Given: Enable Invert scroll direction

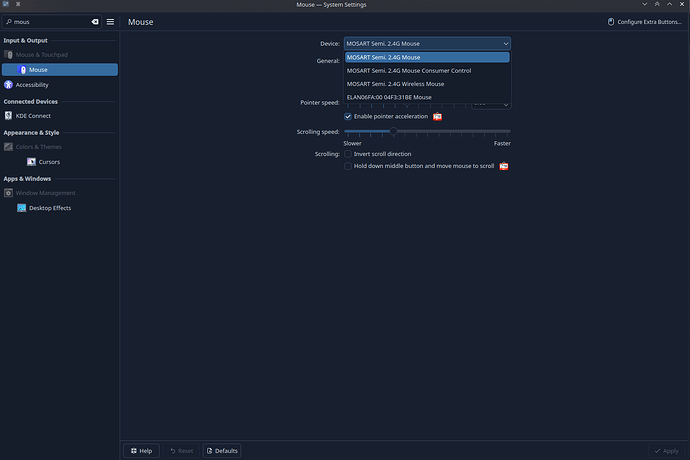Looking at the screenshot, I should [x=348, y=154].
